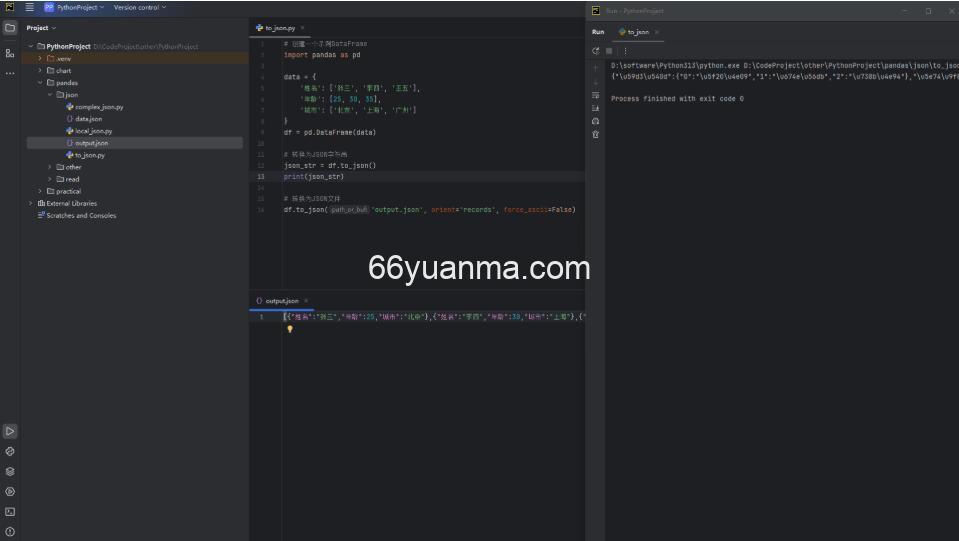Screen dimensions: 959x541
Task: Open the Python Packages tool window
Action: 10,471
